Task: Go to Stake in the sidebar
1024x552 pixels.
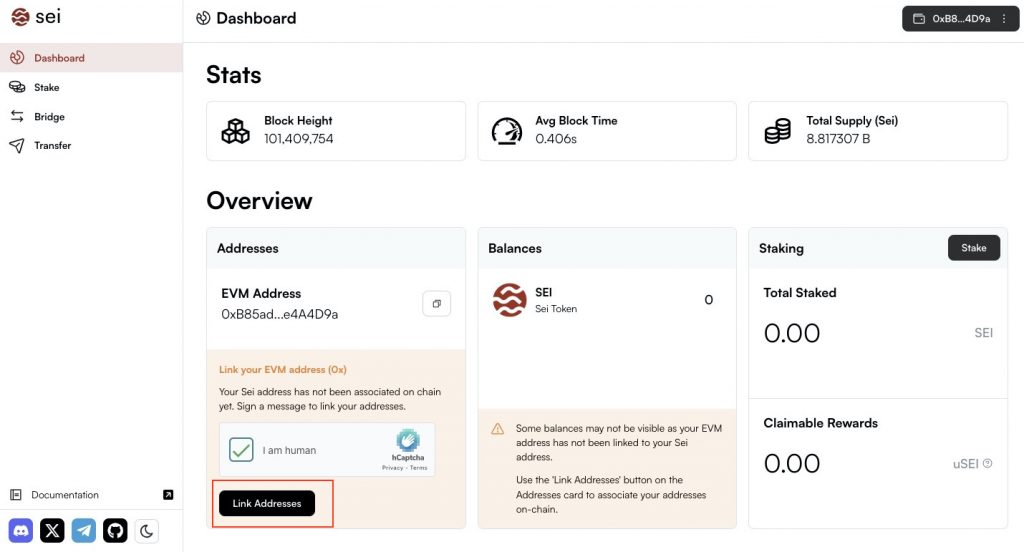Action: point(46,87)
